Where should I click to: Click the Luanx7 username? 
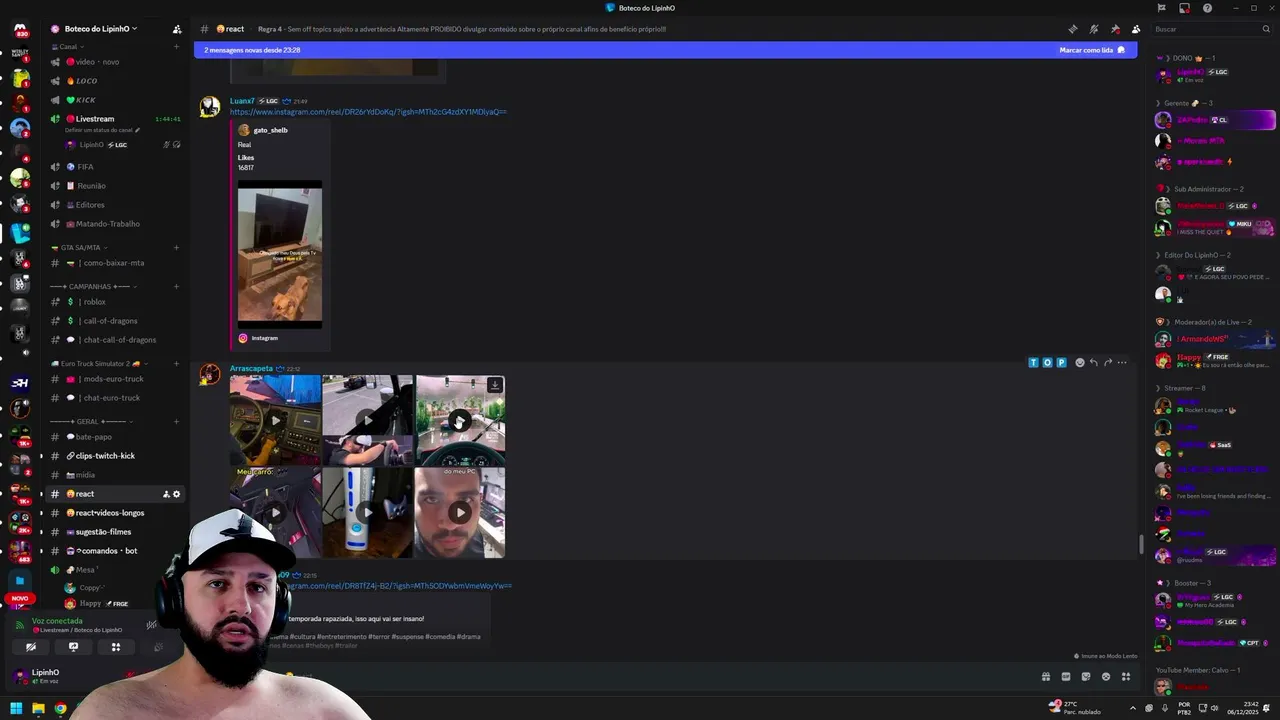(x=242, y=101)
